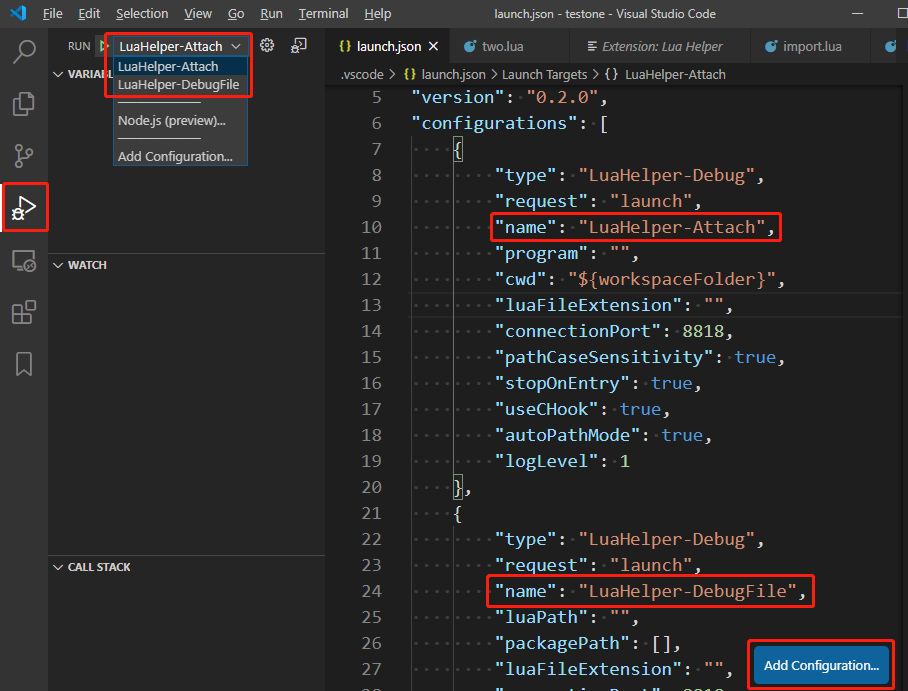Click the Lua icon on import.lua tab

pos(771,46)
